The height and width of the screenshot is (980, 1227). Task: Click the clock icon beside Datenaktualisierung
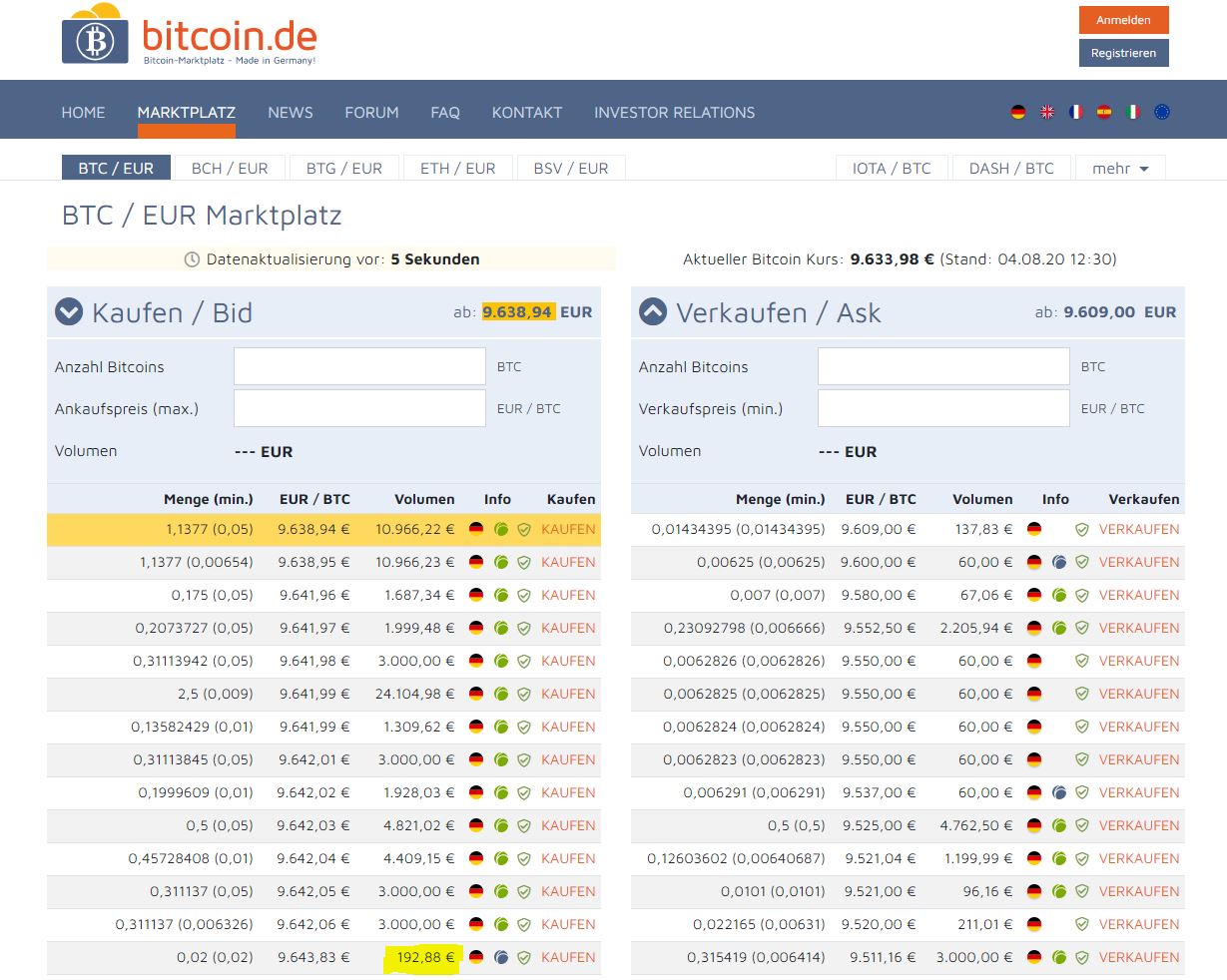192,259
